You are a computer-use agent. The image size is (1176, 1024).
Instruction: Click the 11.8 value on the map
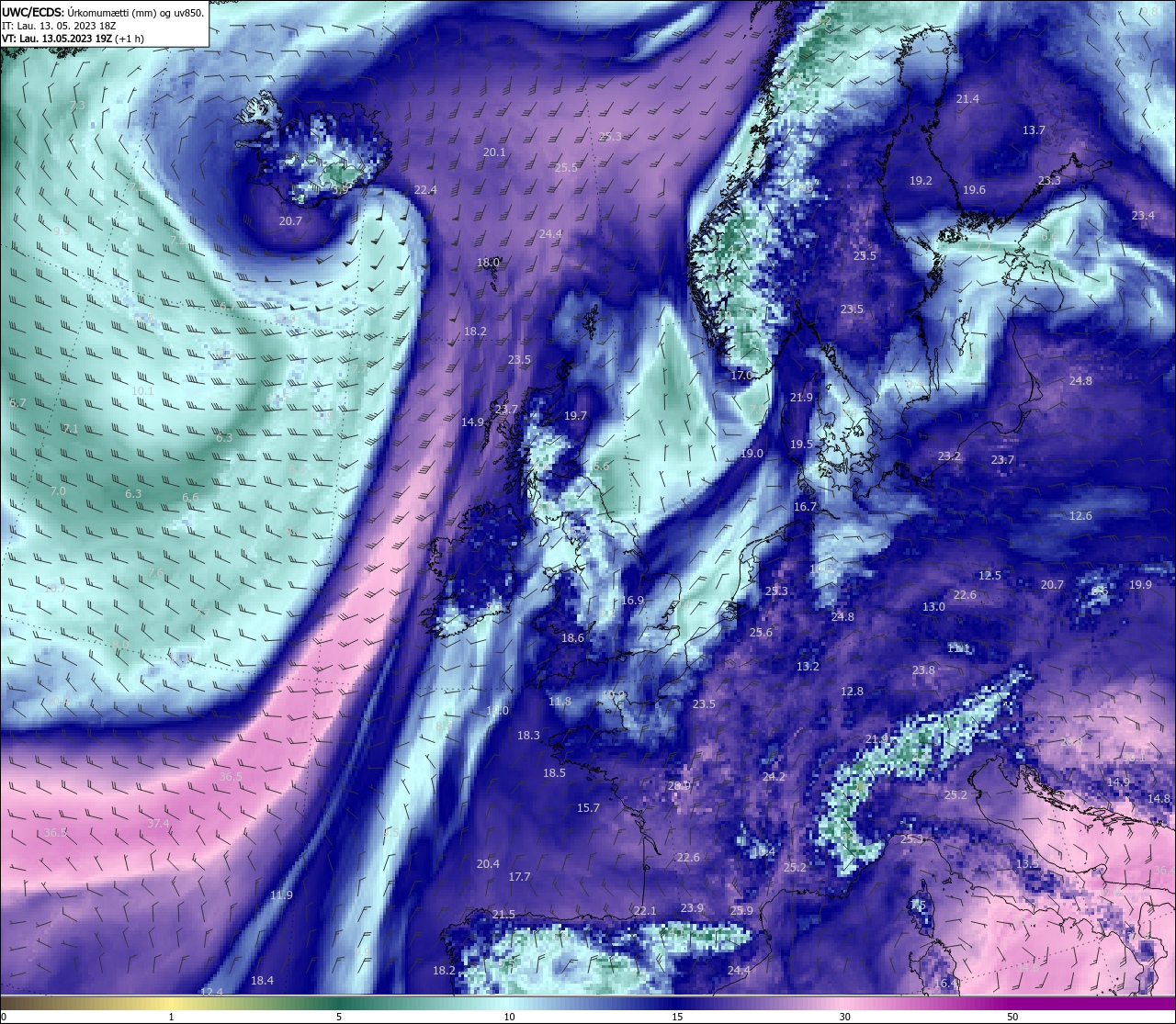coord(560,702)
